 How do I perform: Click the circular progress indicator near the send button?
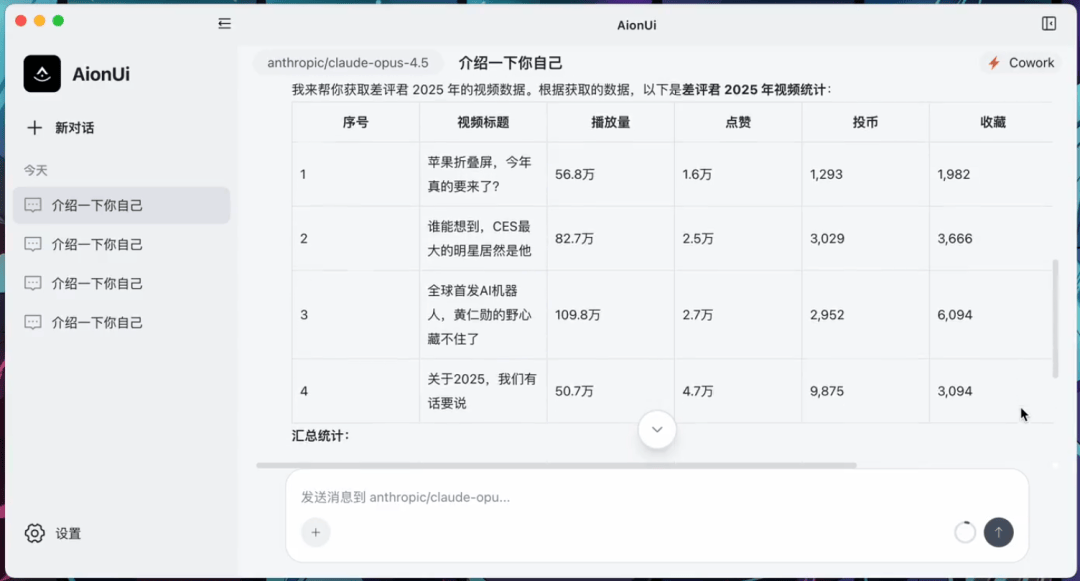tap(964, 533)
